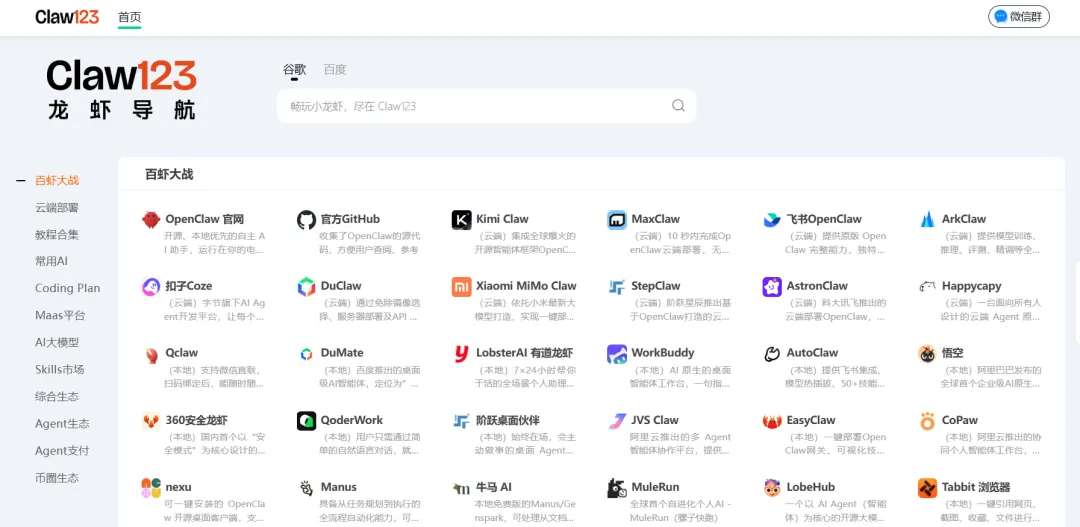Viewport: 1080px width, 527px height.
Task: Click the DuMate icon
Action: point(307,354)
